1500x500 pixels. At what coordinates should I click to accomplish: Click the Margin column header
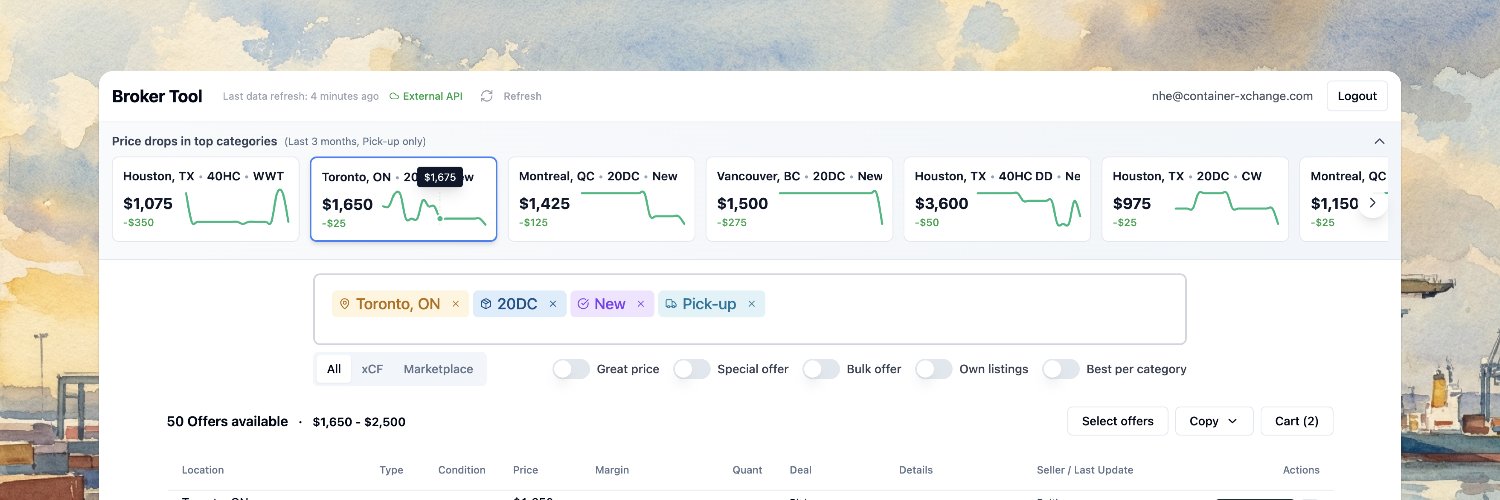tap(612, 470)
